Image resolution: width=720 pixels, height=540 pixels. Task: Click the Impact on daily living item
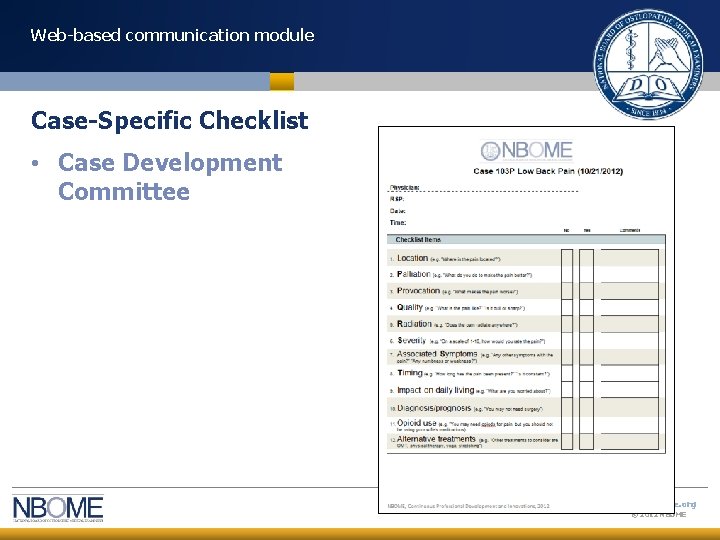click(x=469, y=390)
